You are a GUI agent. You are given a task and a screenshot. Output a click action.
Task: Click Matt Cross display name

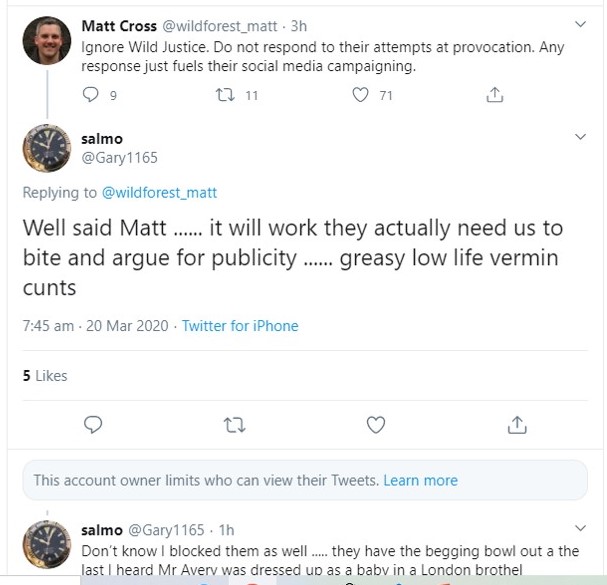[118, 26]
